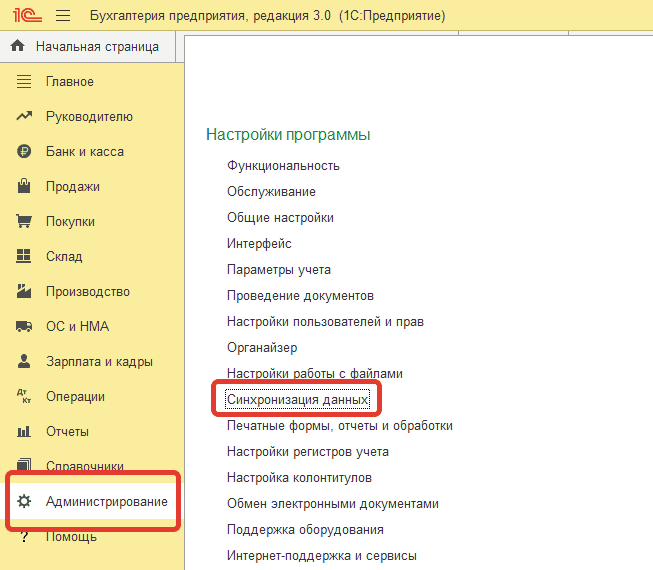Open the Справочники section
653x570 pixels.
tap(85, 465)
